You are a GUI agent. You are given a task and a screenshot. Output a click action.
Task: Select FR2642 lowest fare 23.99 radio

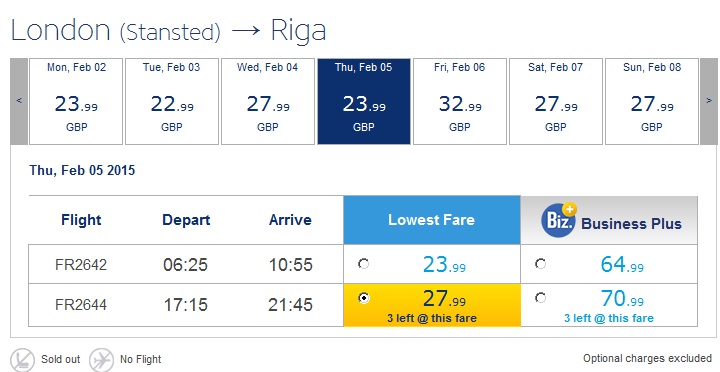pyautogui.click(x=363, y=264)
